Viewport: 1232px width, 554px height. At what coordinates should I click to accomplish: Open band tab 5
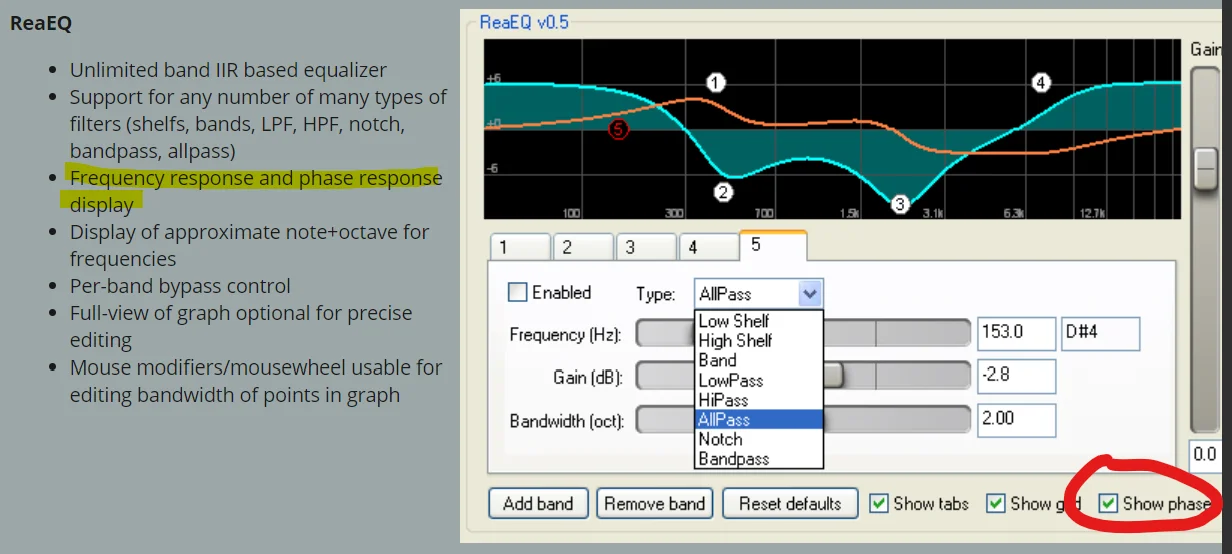(x=773, y=245)
